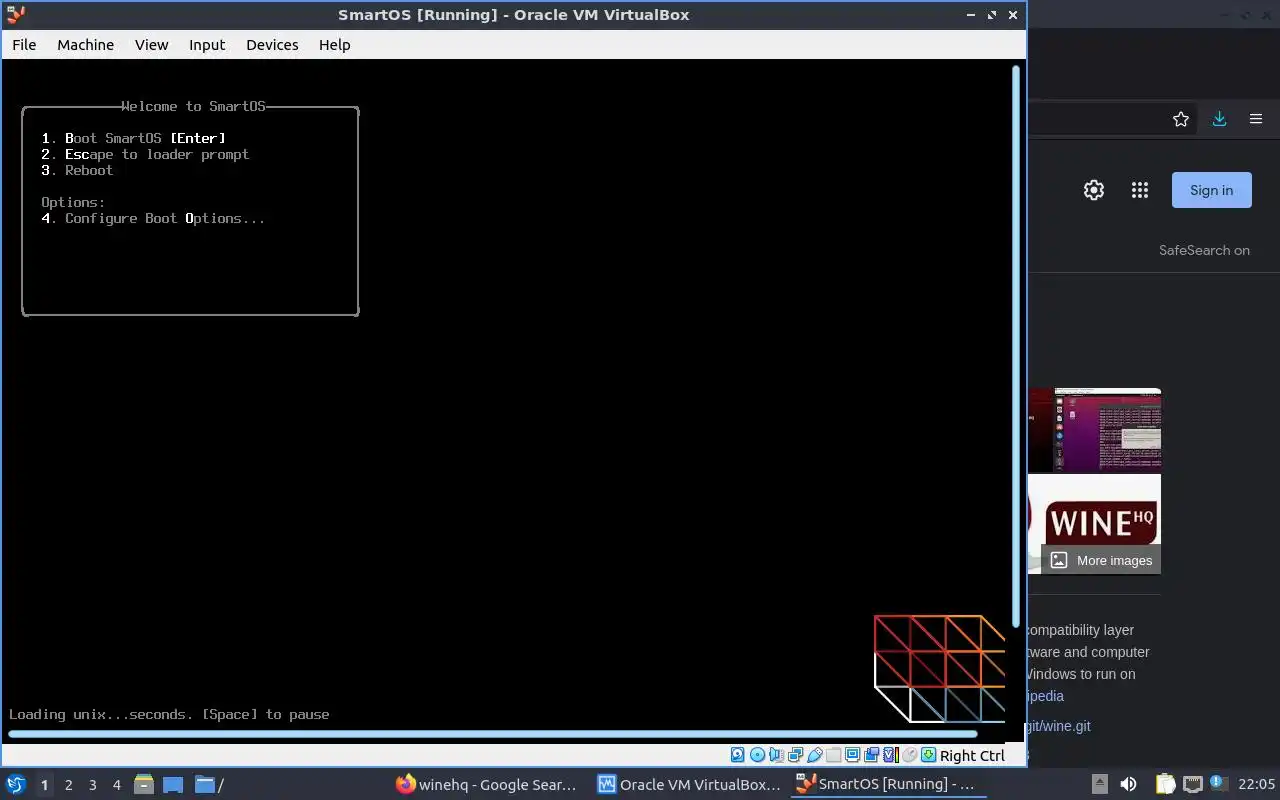Click the CPU virtualization status icon
The height and width of the screenshot is (800, 1280).
pyautogui.click(x=891, y=755)
